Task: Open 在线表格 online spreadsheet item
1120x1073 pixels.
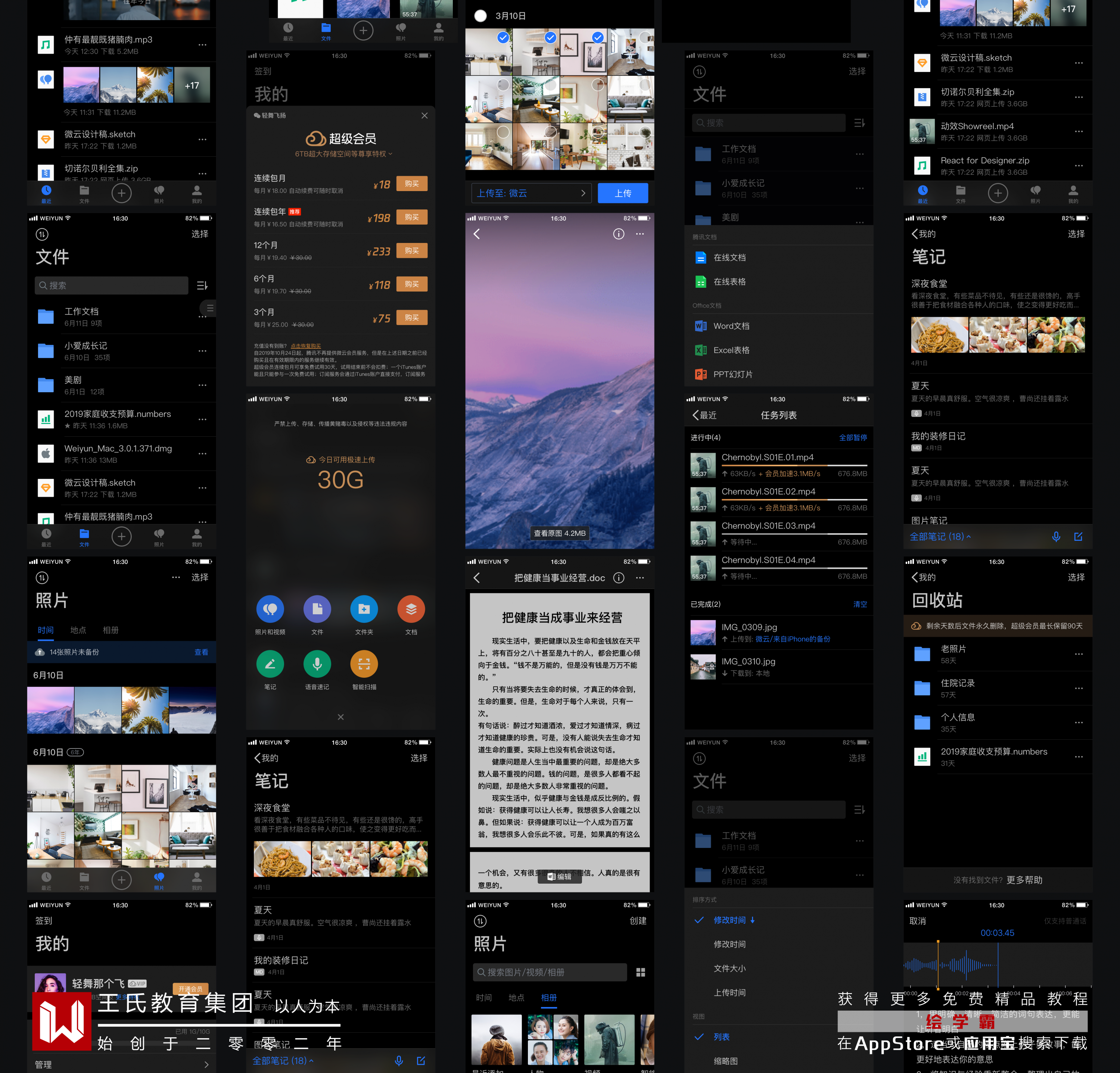Action: 729,282
